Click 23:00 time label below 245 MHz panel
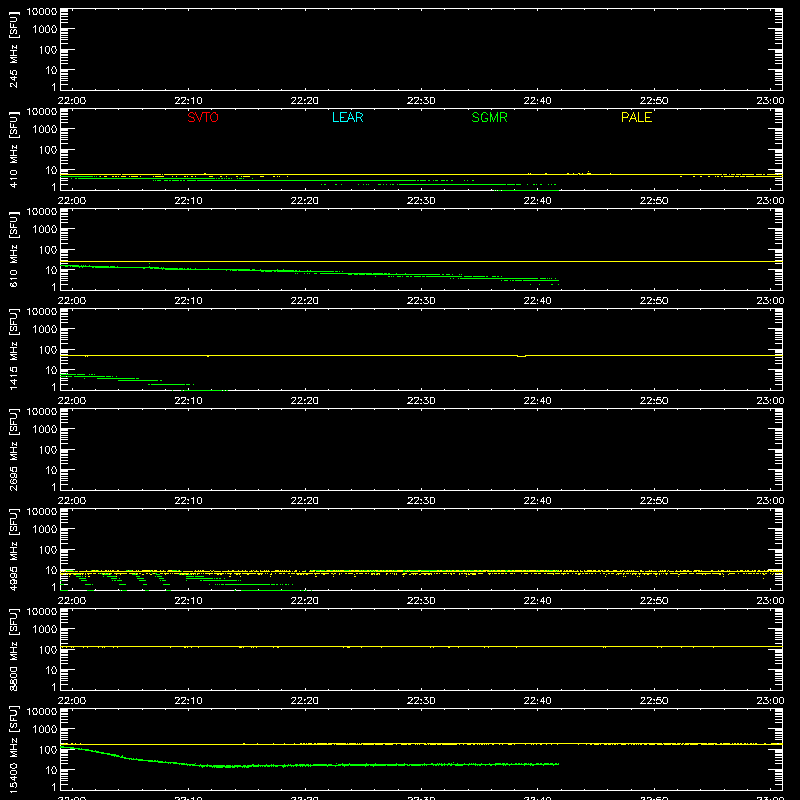Screen dimensions: 800x800 point(770,101)
